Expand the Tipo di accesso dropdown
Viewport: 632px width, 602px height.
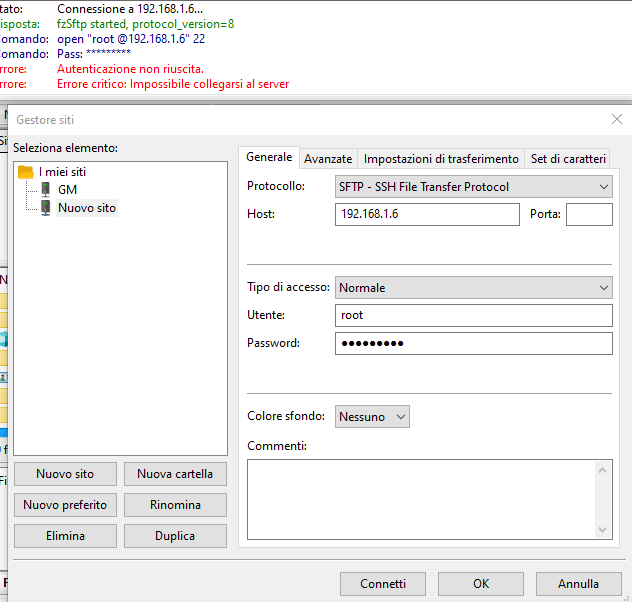point(473,288)
